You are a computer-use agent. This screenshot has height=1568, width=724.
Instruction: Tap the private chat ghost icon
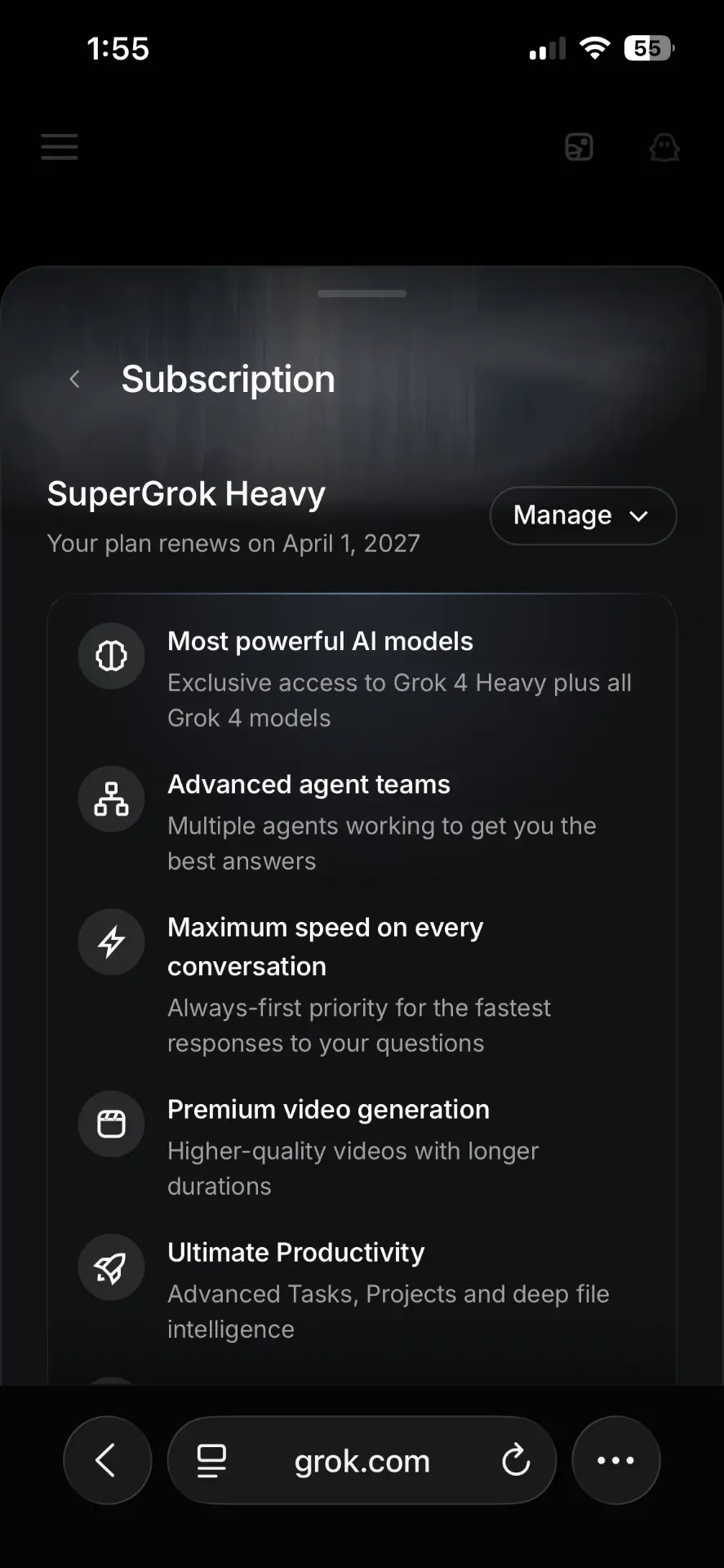click(664, 148)
